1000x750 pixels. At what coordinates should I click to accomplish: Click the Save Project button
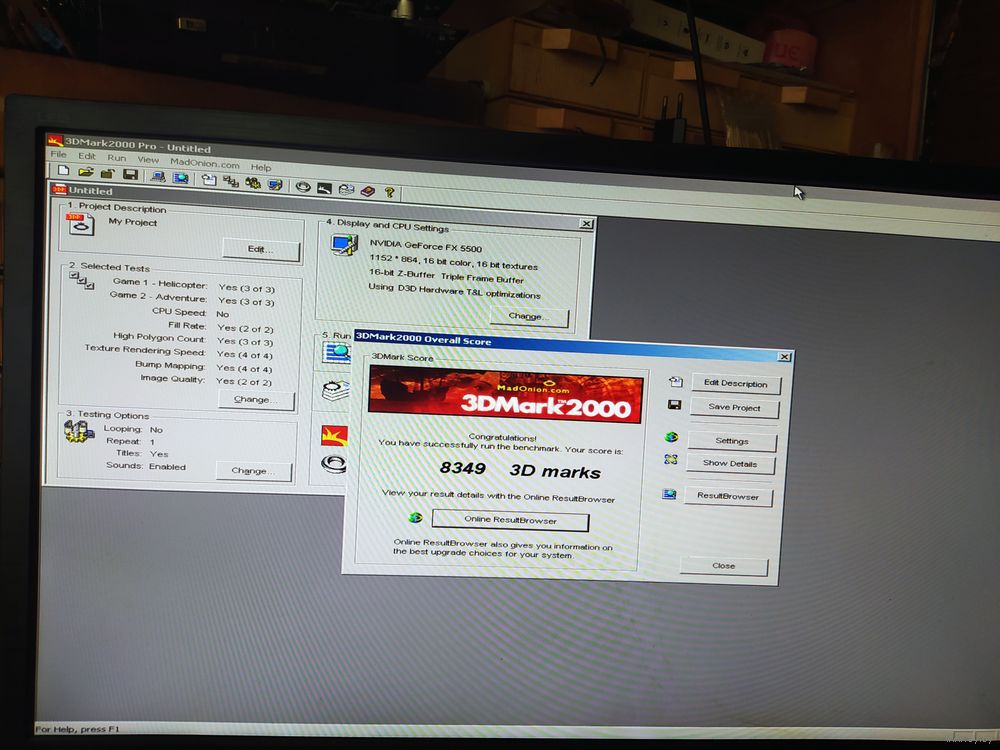pyautogui.click(x=734, y=407)
